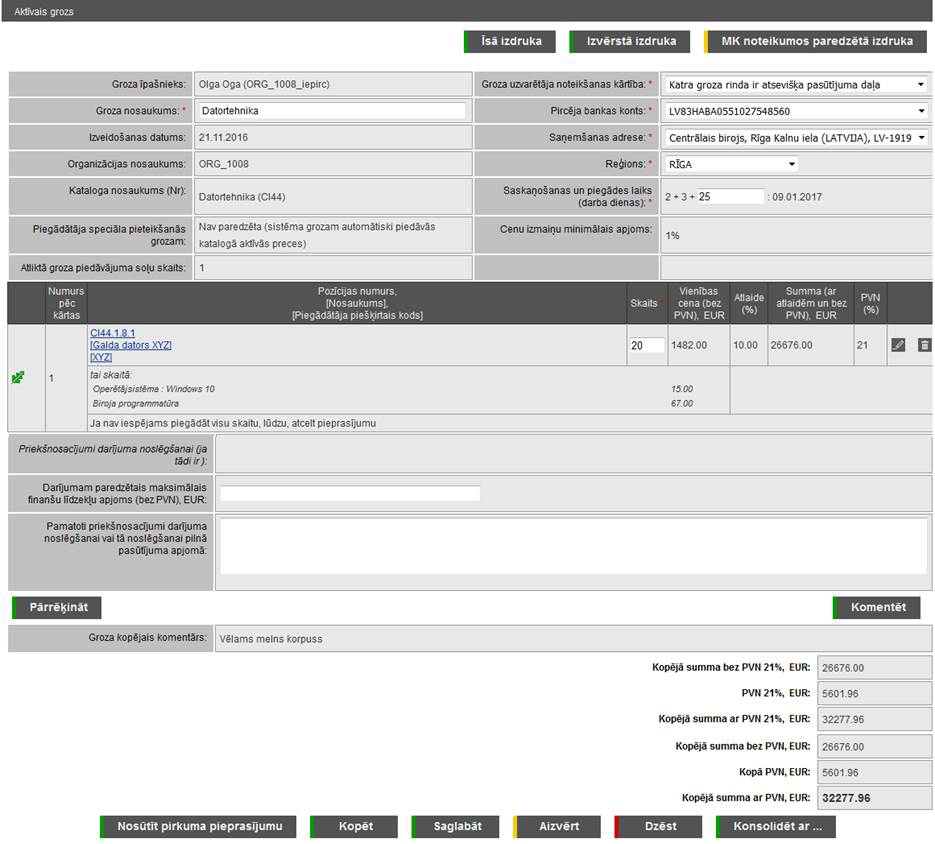The image size is (935, 844).
Task: Click the red-marked Dzēst button
Action: pos(659,827)
